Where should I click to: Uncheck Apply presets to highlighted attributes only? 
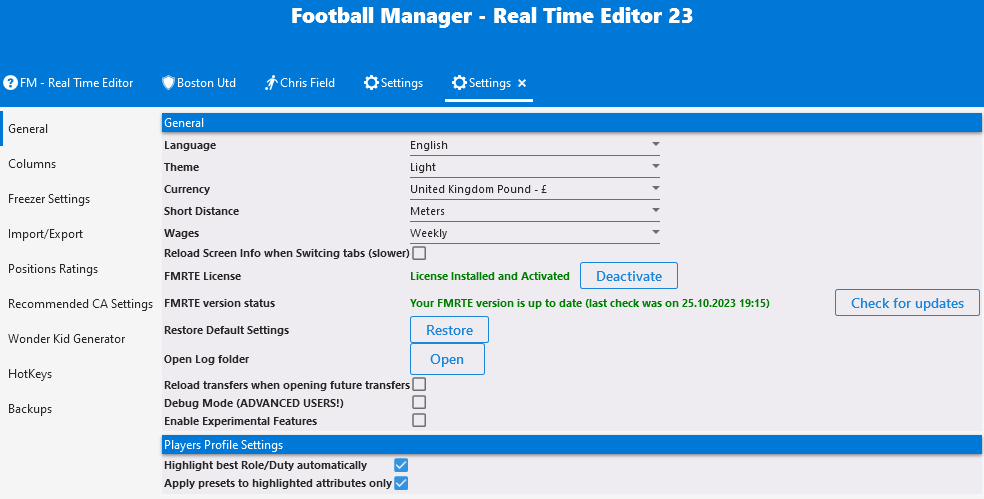click(401, 483)
